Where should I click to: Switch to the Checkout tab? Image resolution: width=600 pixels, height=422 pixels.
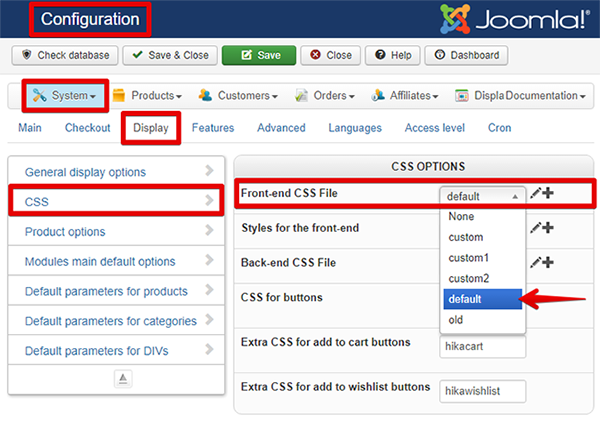coord(88,128)
